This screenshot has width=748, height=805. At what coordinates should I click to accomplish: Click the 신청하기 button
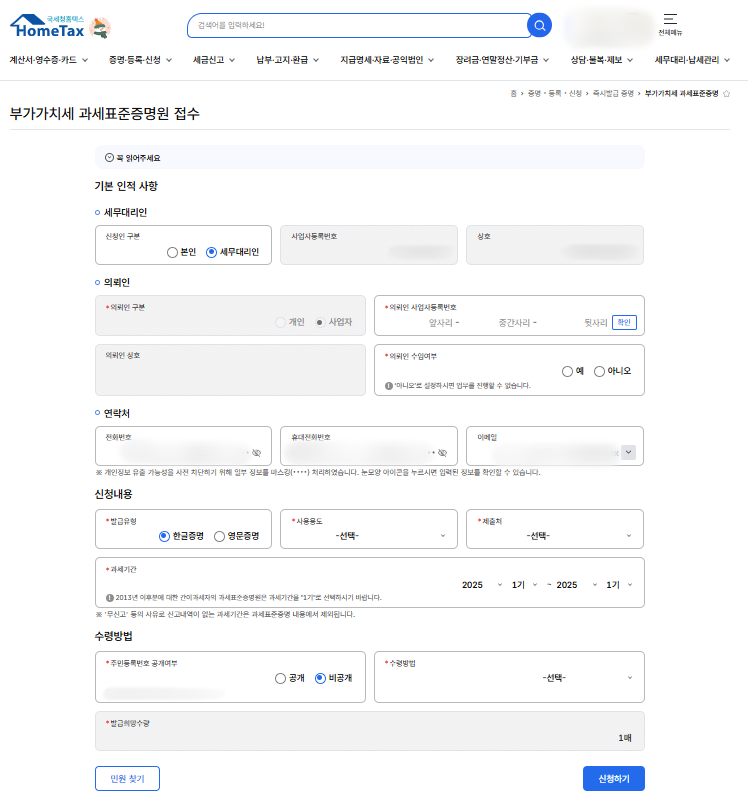[x=613, y=779]
